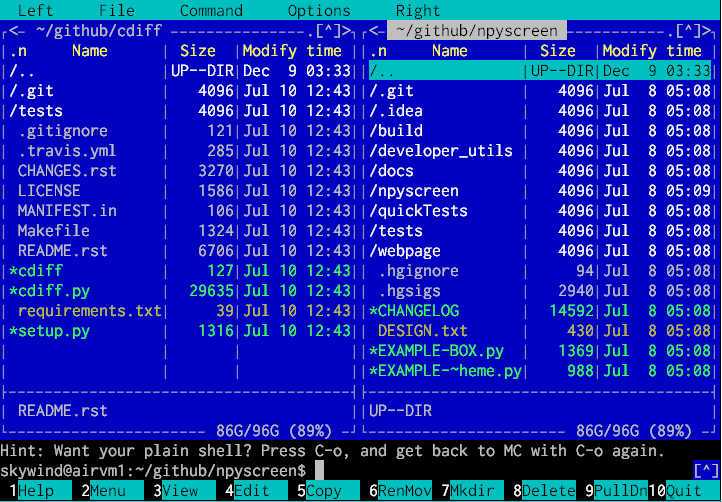Select *cdiff executable file
722x502 pixels.
(180, 271)
